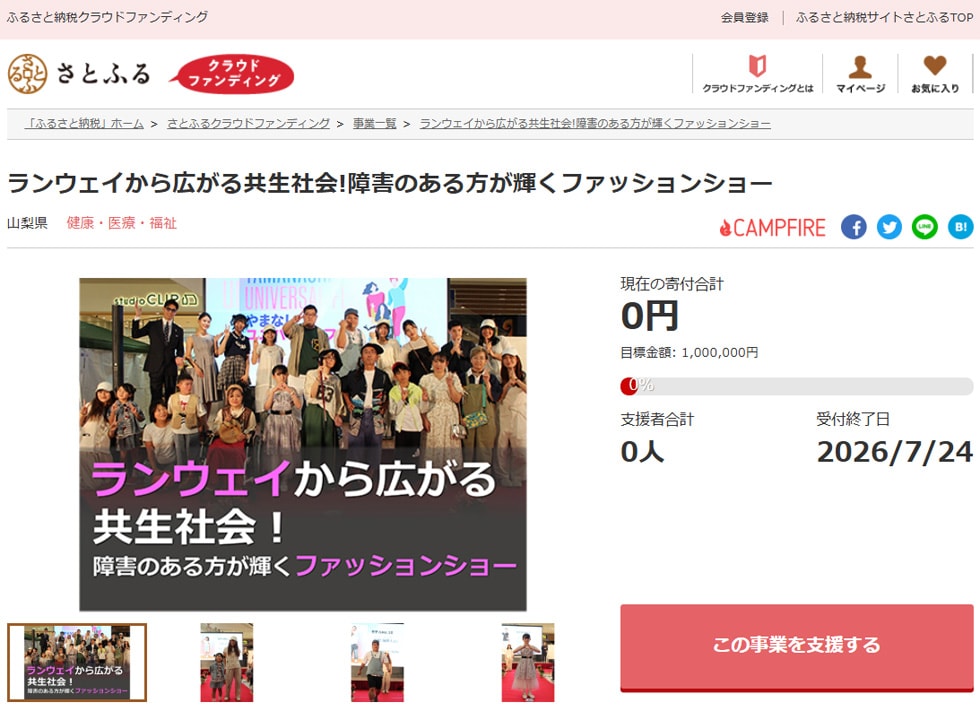Click the 0人 supporter count
The width and height of the screenshot is (980, 707).
pyautogui.click(x=642, y=451)
